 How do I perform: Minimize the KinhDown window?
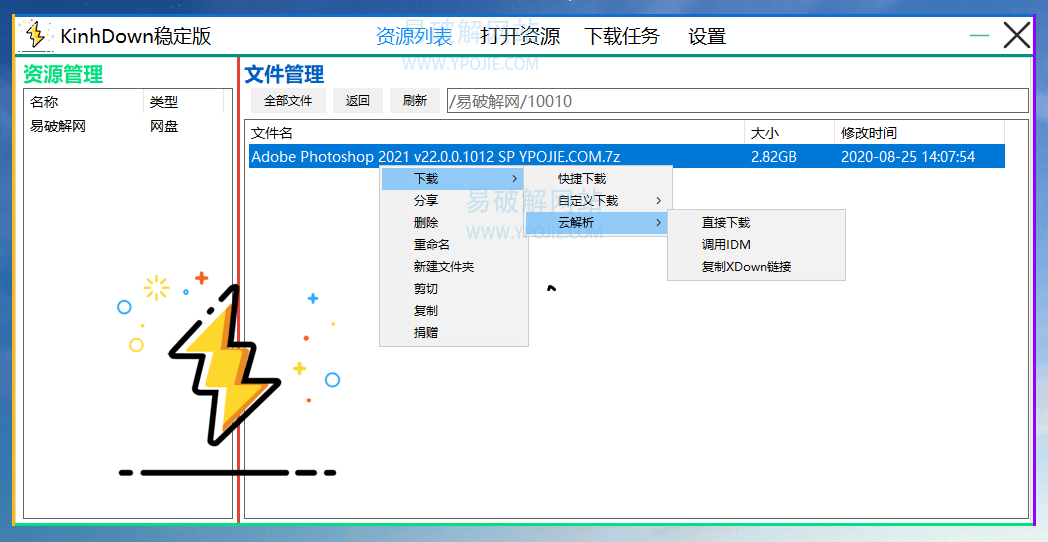(979, 35)
